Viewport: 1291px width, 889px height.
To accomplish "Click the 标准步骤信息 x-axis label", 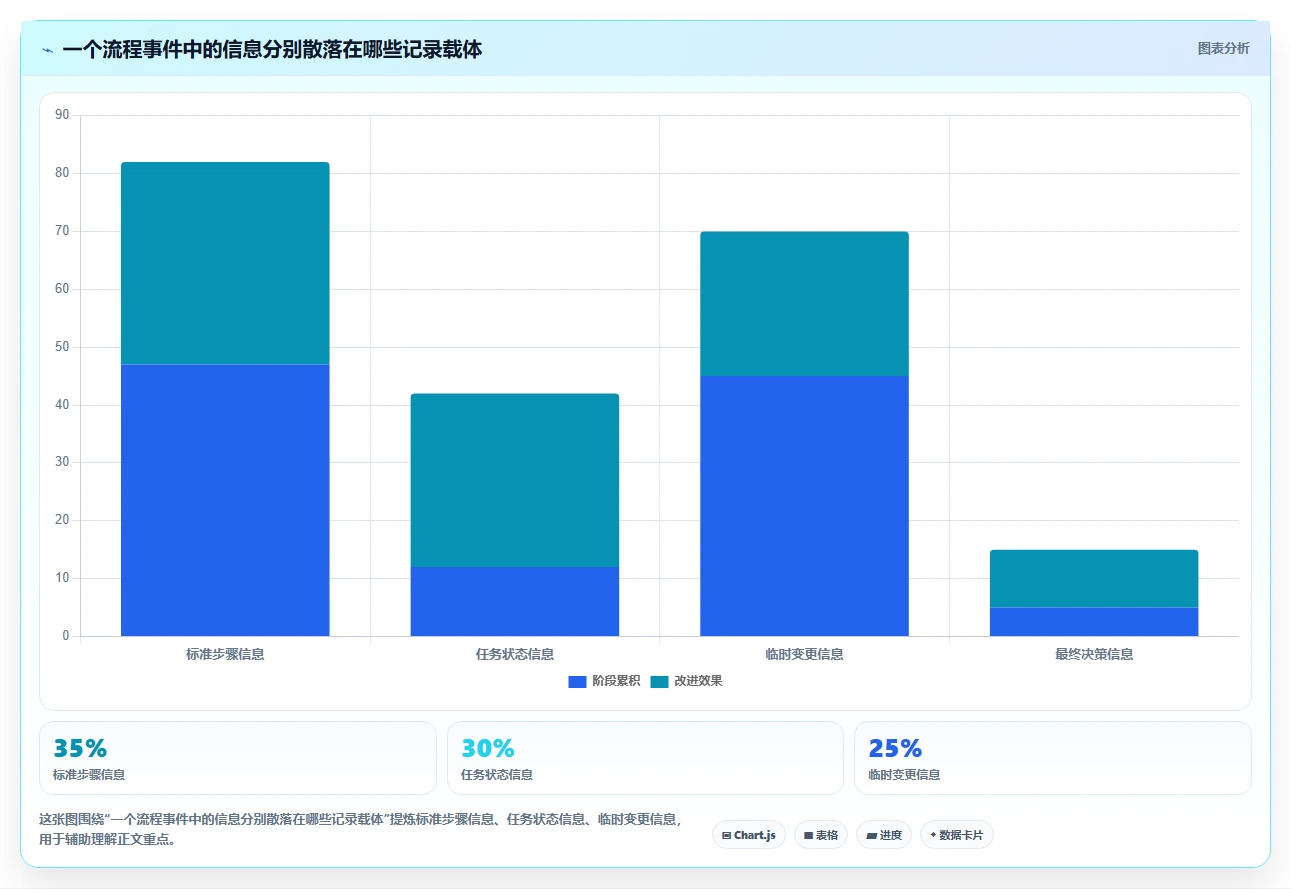I will 225,654.
